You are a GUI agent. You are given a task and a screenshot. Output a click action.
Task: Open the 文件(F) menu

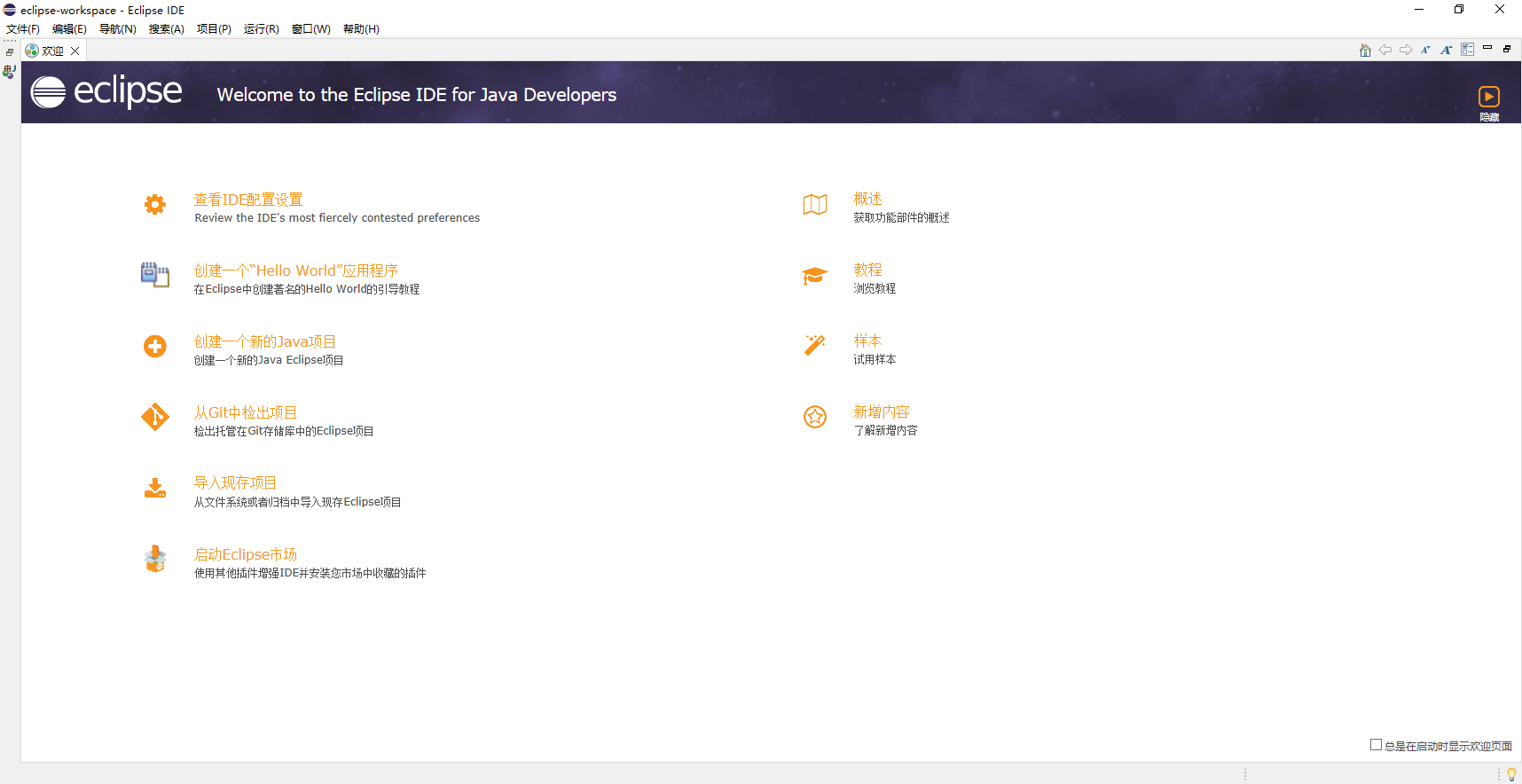(23, 29)
